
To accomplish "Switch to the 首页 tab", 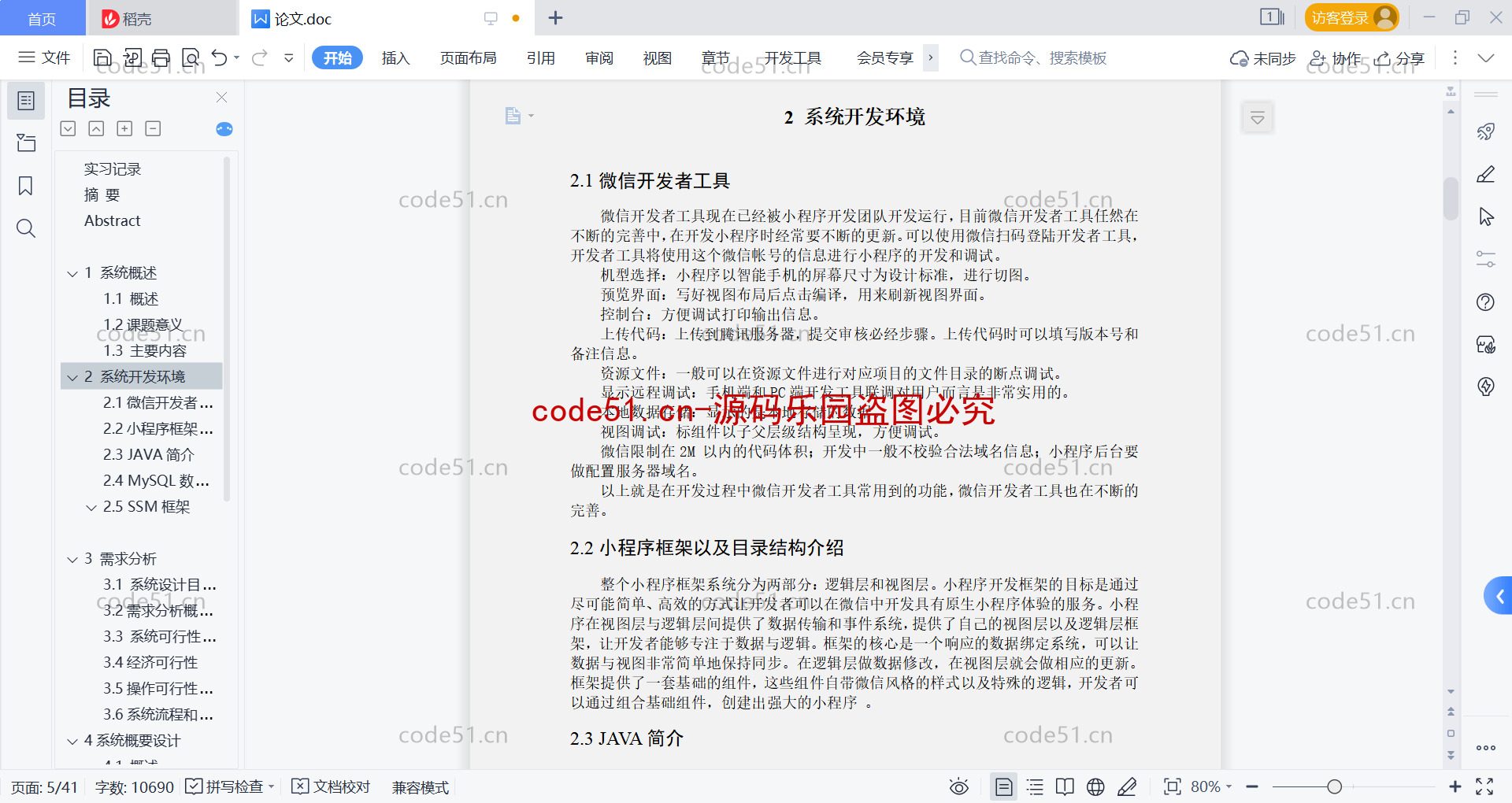I will 42,18.
